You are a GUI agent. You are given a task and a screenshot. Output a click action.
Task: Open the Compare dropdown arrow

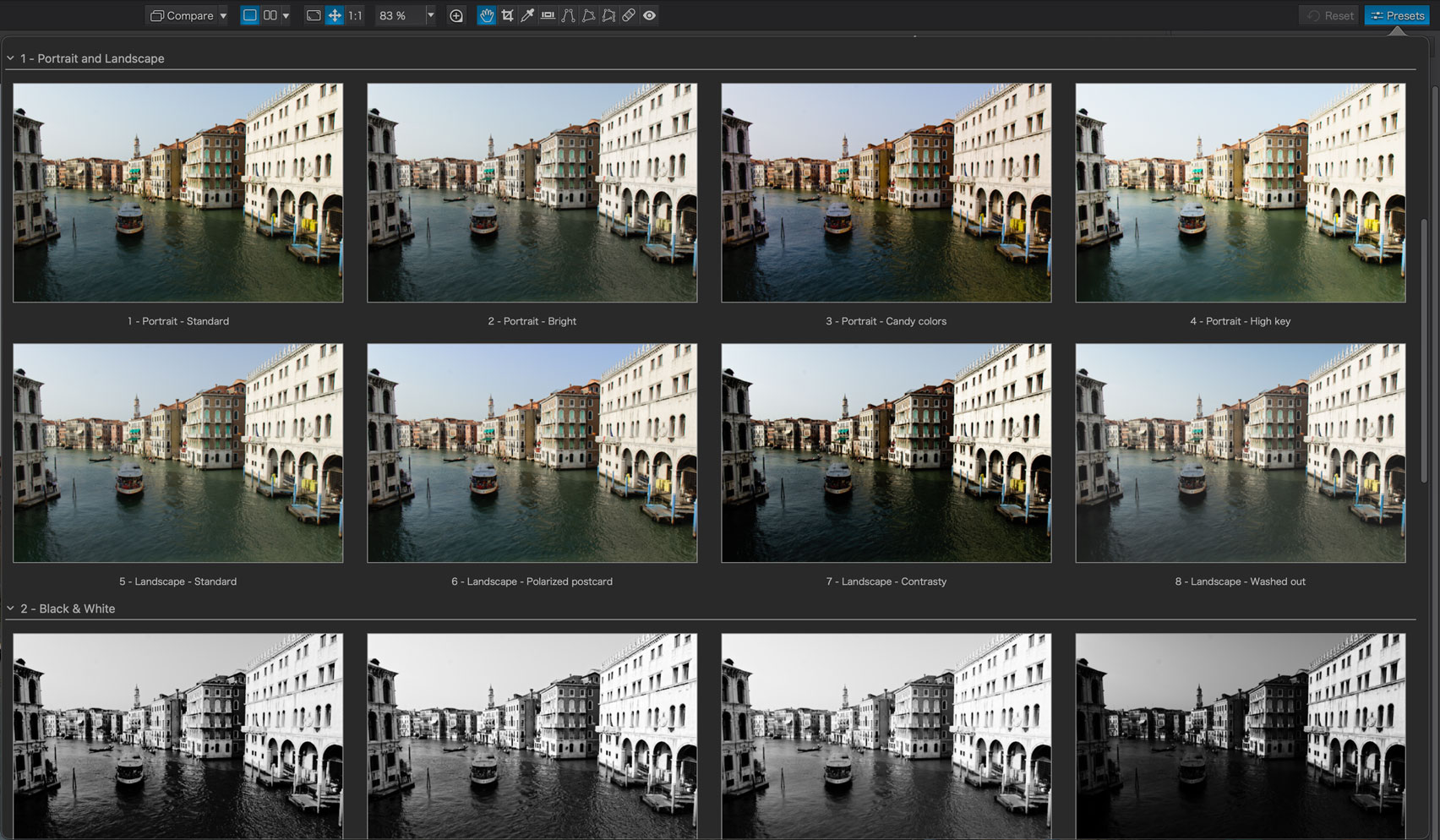click(223, 15)
